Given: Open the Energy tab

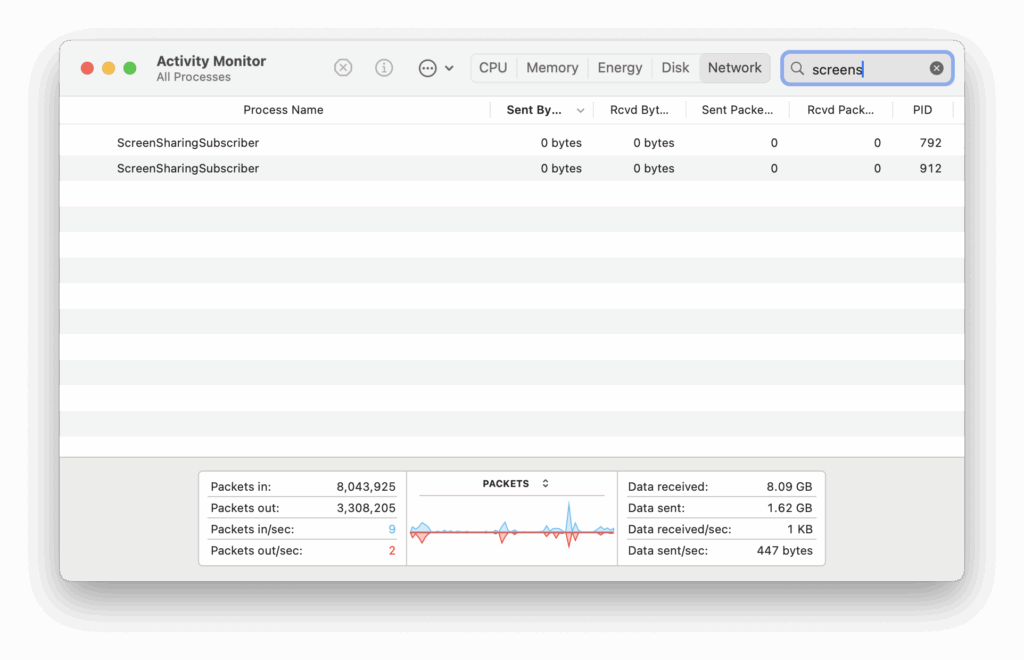Looking at the screenshot, I should point(620,68).
